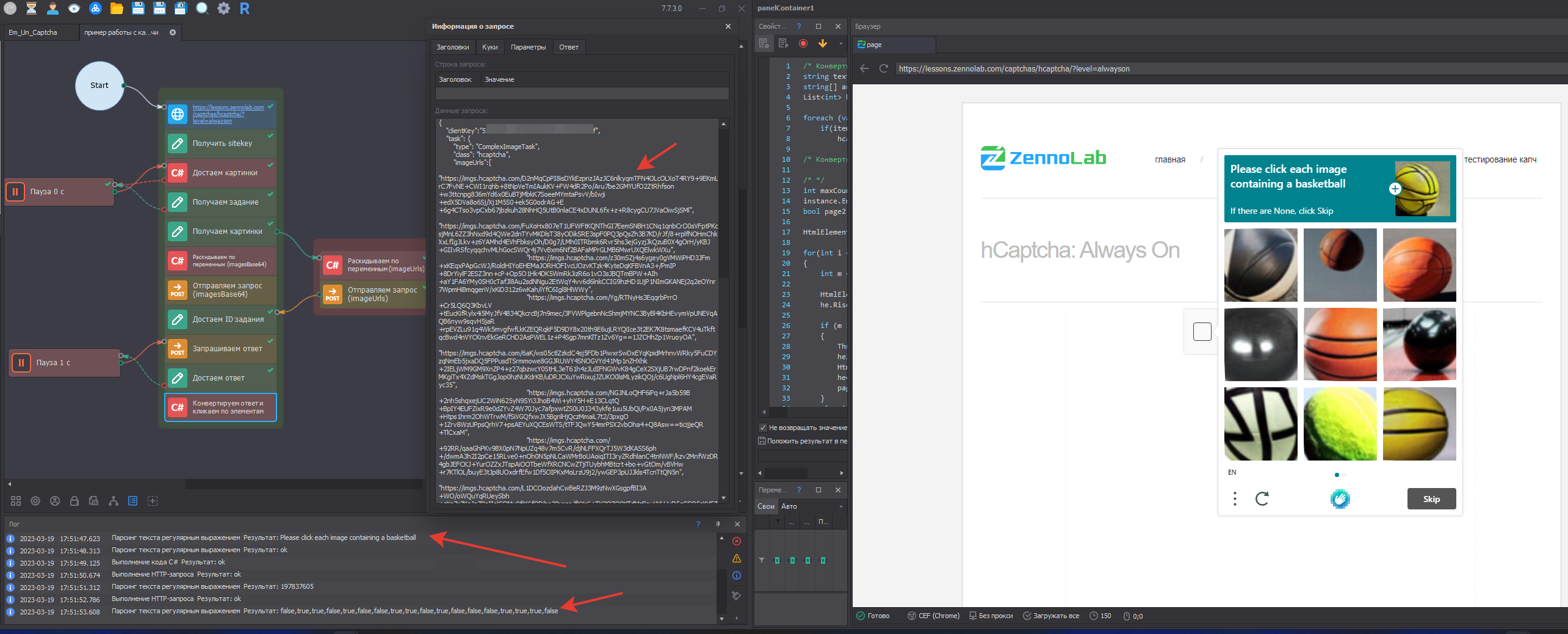1568x634 pixels.
Task: Open the variables panel tab dropdown arrow
Action: 840,506
